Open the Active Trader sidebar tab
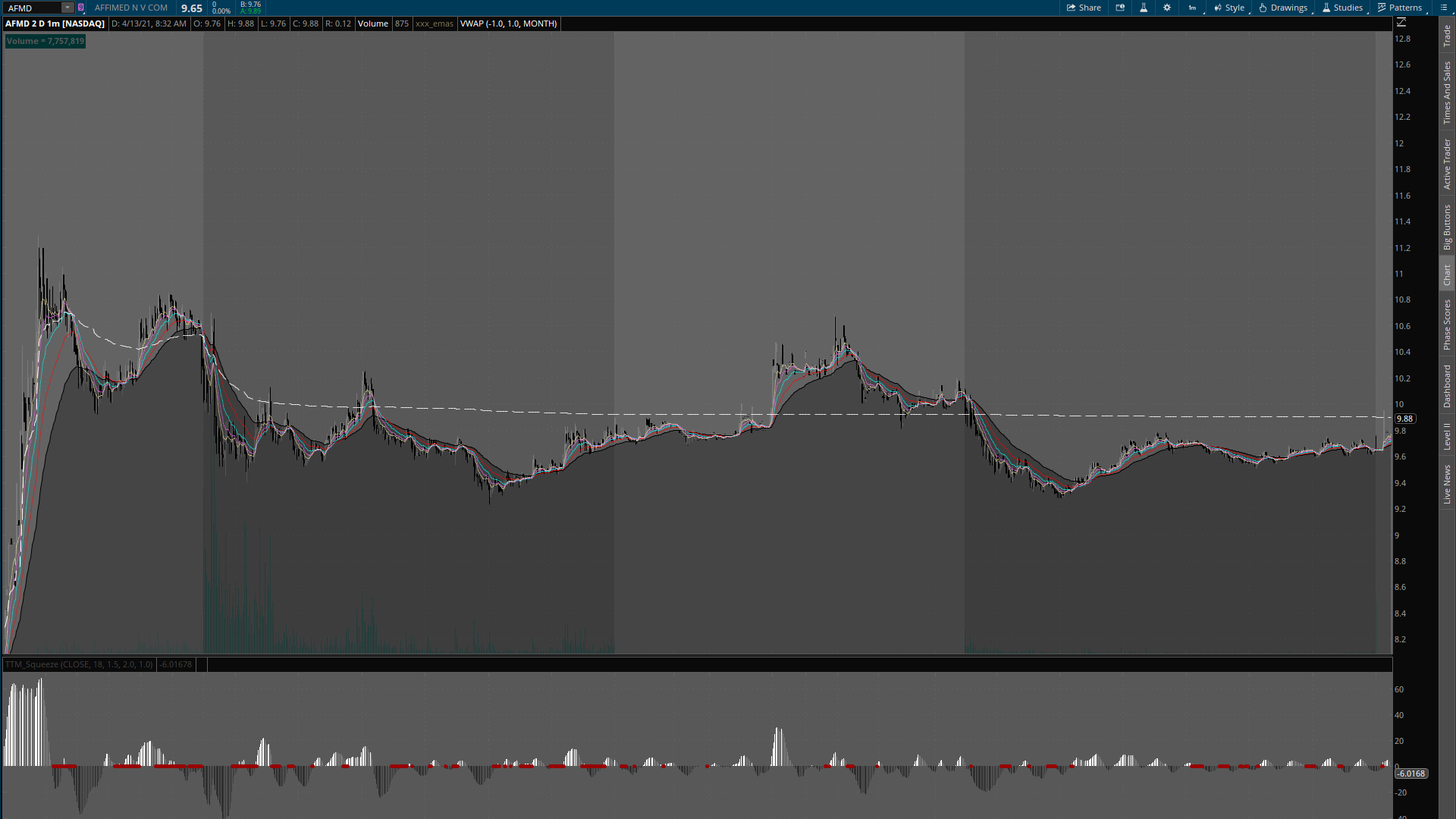1456x819 pixels. point(1447,164)
